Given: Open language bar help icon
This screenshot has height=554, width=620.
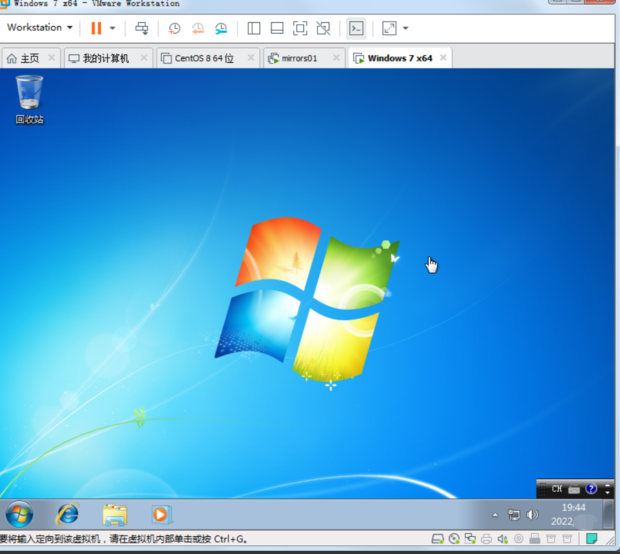Looking at the screenshot, I should [x=591, y=489].
